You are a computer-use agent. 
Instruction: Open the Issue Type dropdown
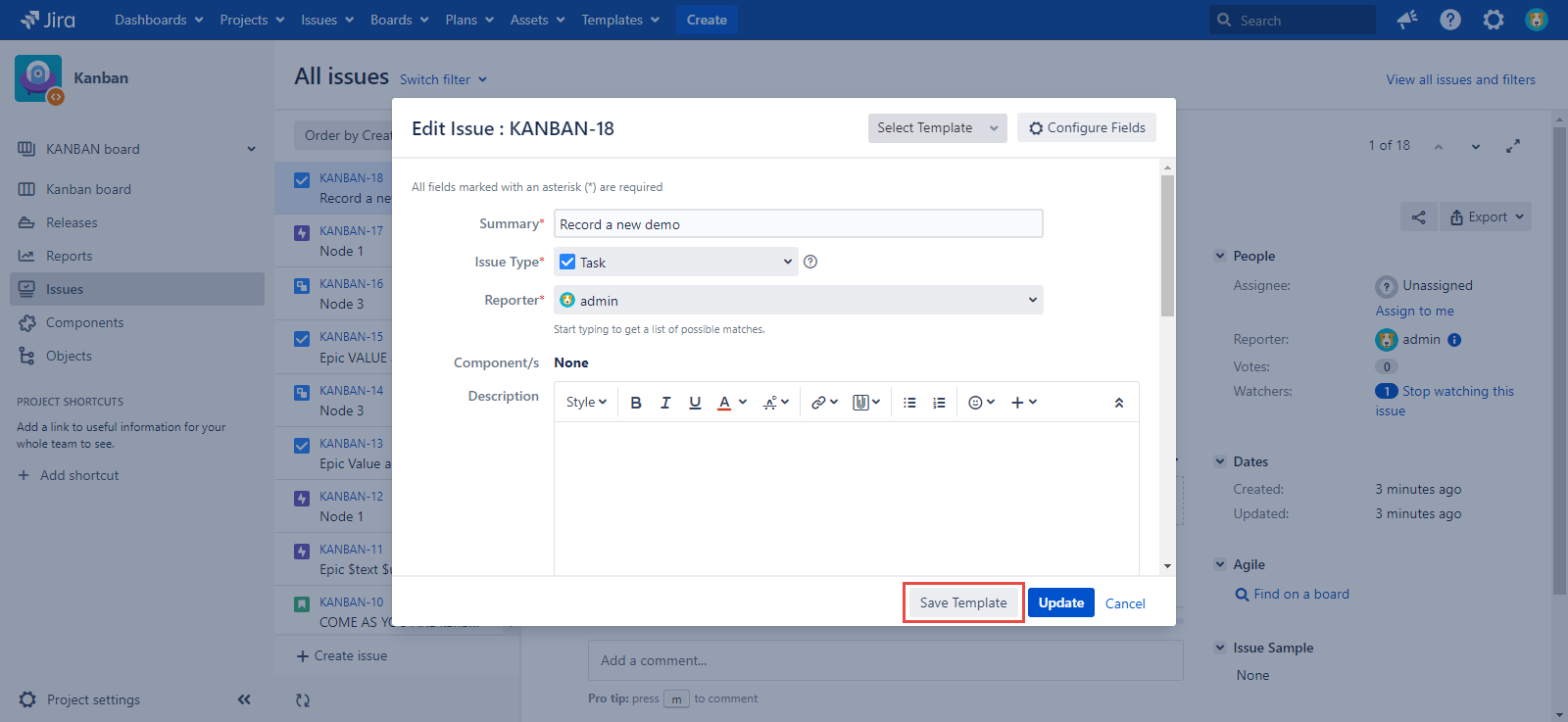pos(675,262)
